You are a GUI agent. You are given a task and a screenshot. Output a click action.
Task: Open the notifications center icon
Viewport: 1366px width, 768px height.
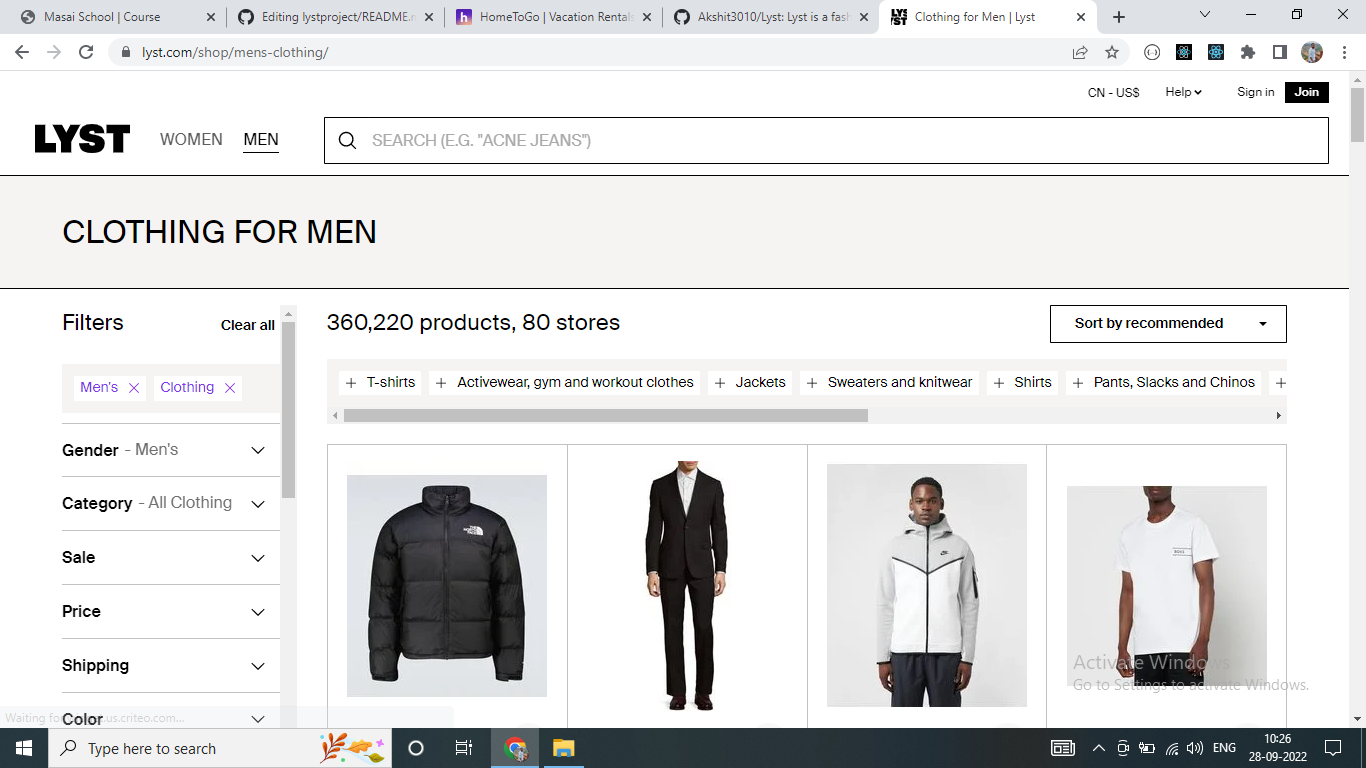(x=1332, y=748)
